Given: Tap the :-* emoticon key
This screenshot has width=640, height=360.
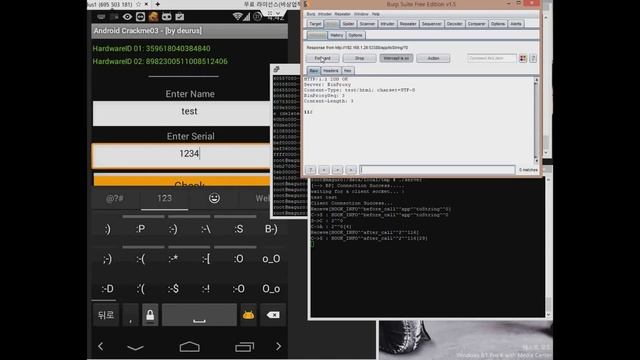Looking at the screenshot, I should (173, 259).
